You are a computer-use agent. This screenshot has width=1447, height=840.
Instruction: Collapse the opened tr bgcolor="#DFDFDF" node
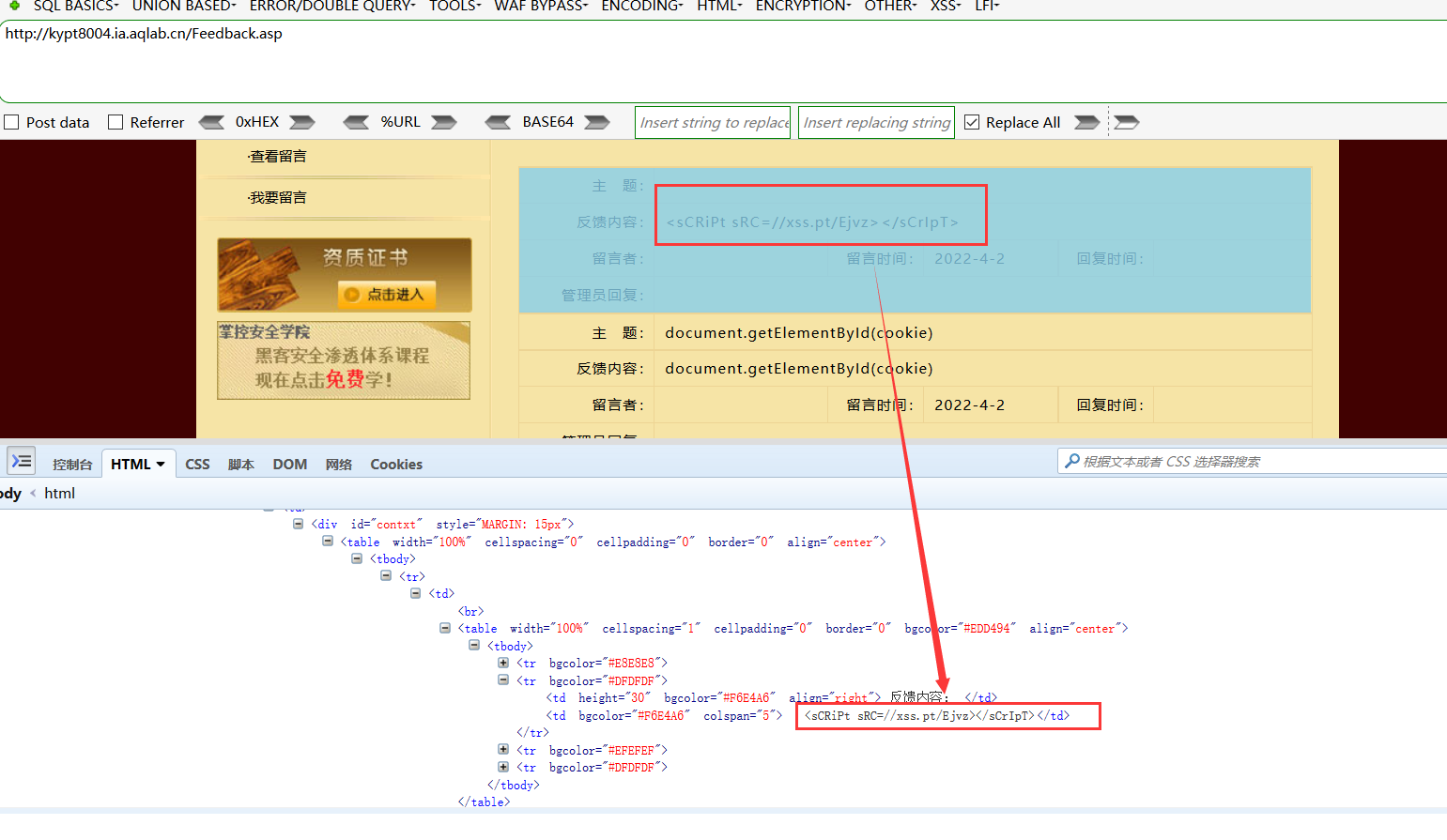(503, 680)
